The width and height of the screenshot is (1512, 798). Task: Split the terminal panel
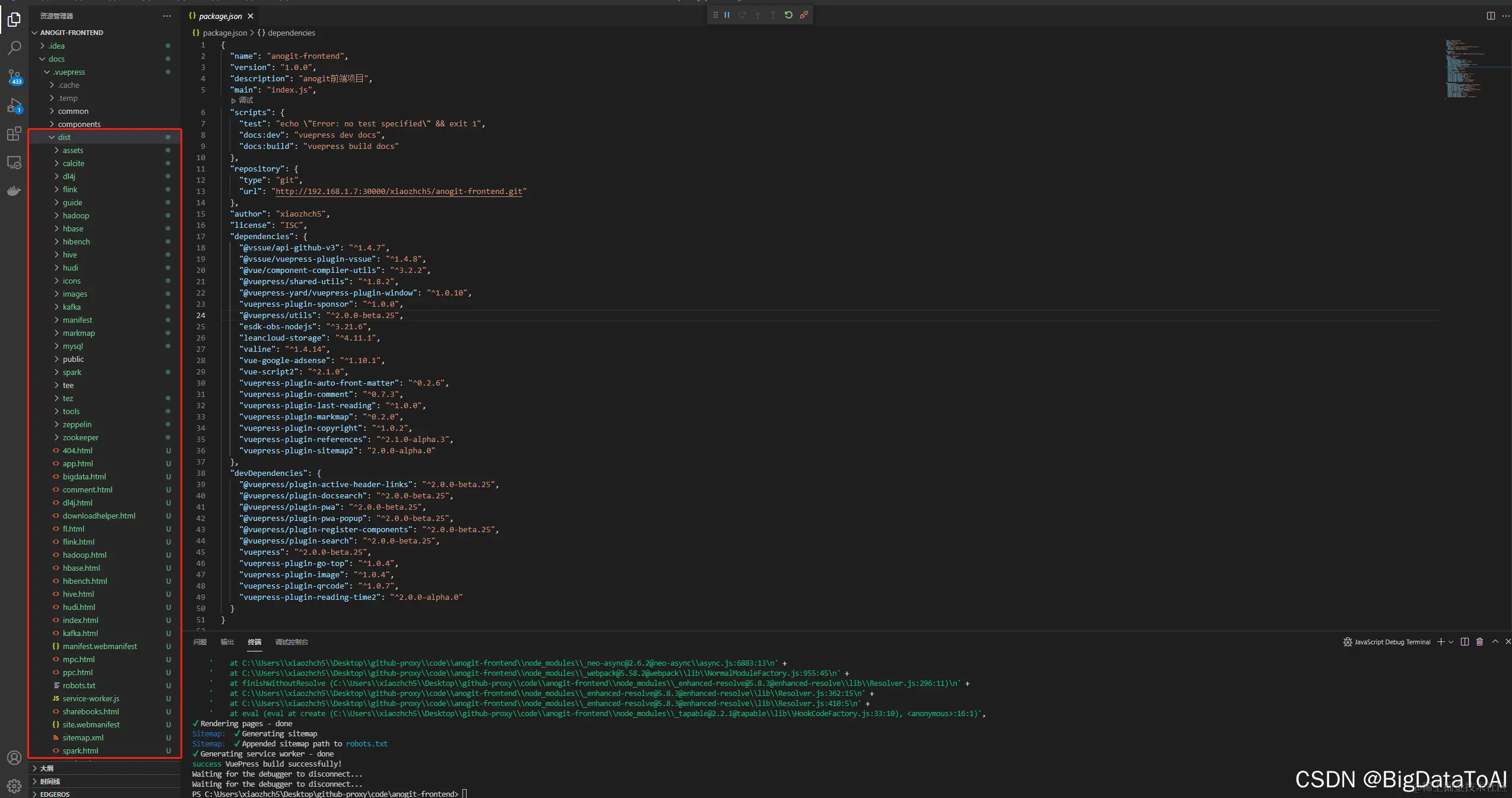coord(1465,642)
